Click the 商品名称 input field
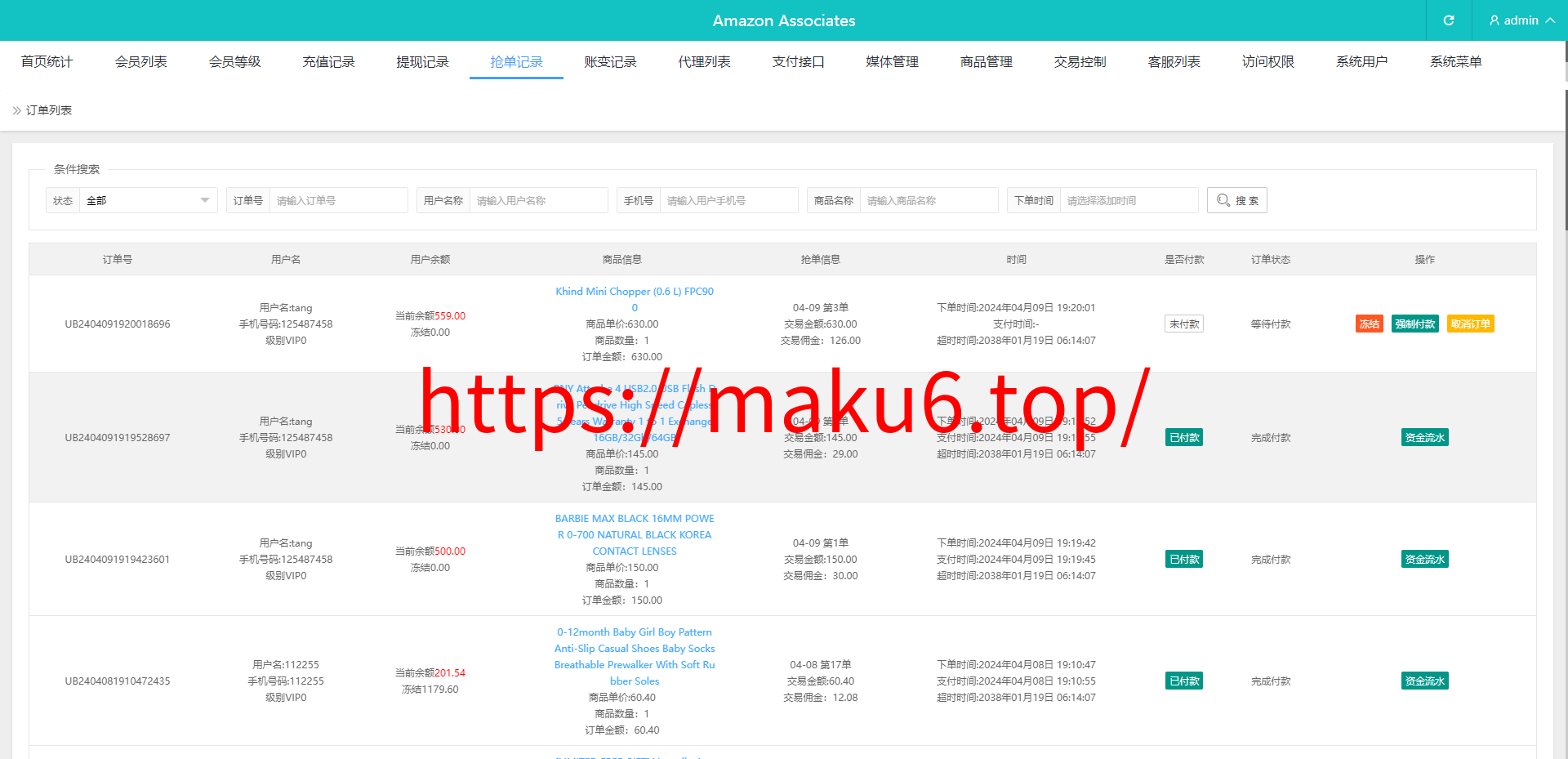Viewport: 1568px width, 759px height. 929,200
